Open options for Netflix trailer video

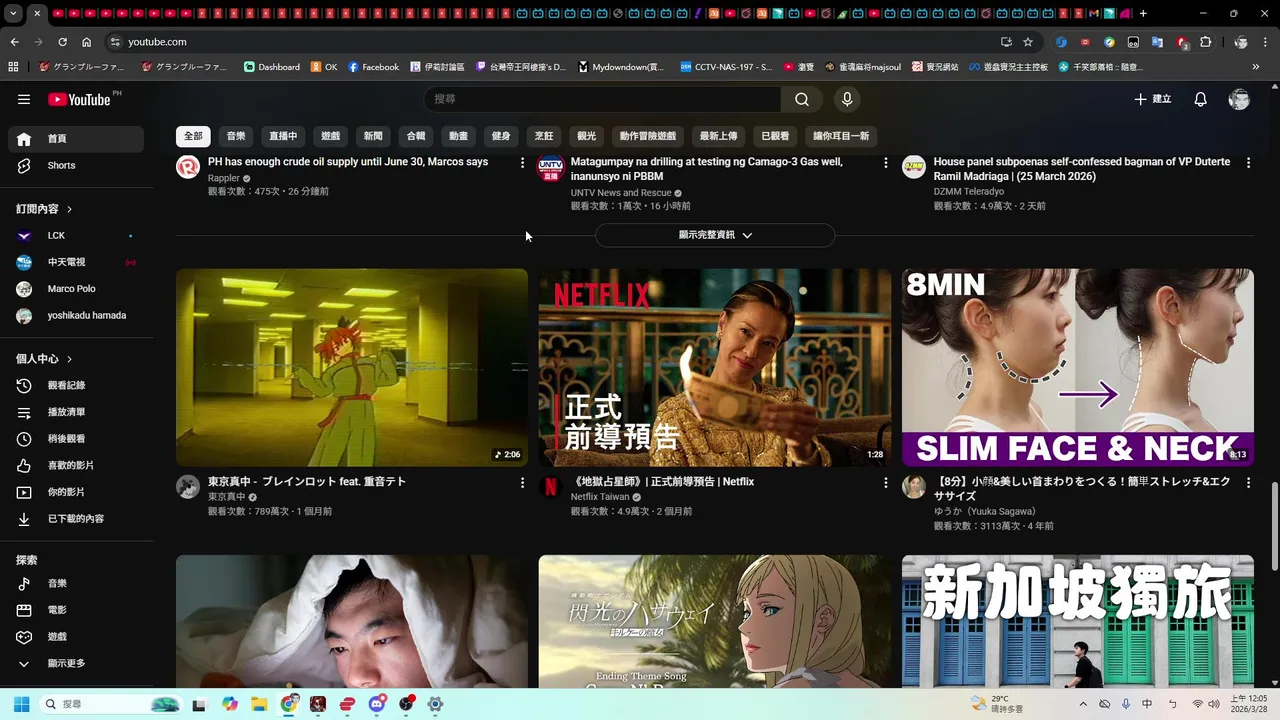coord(885,482)
